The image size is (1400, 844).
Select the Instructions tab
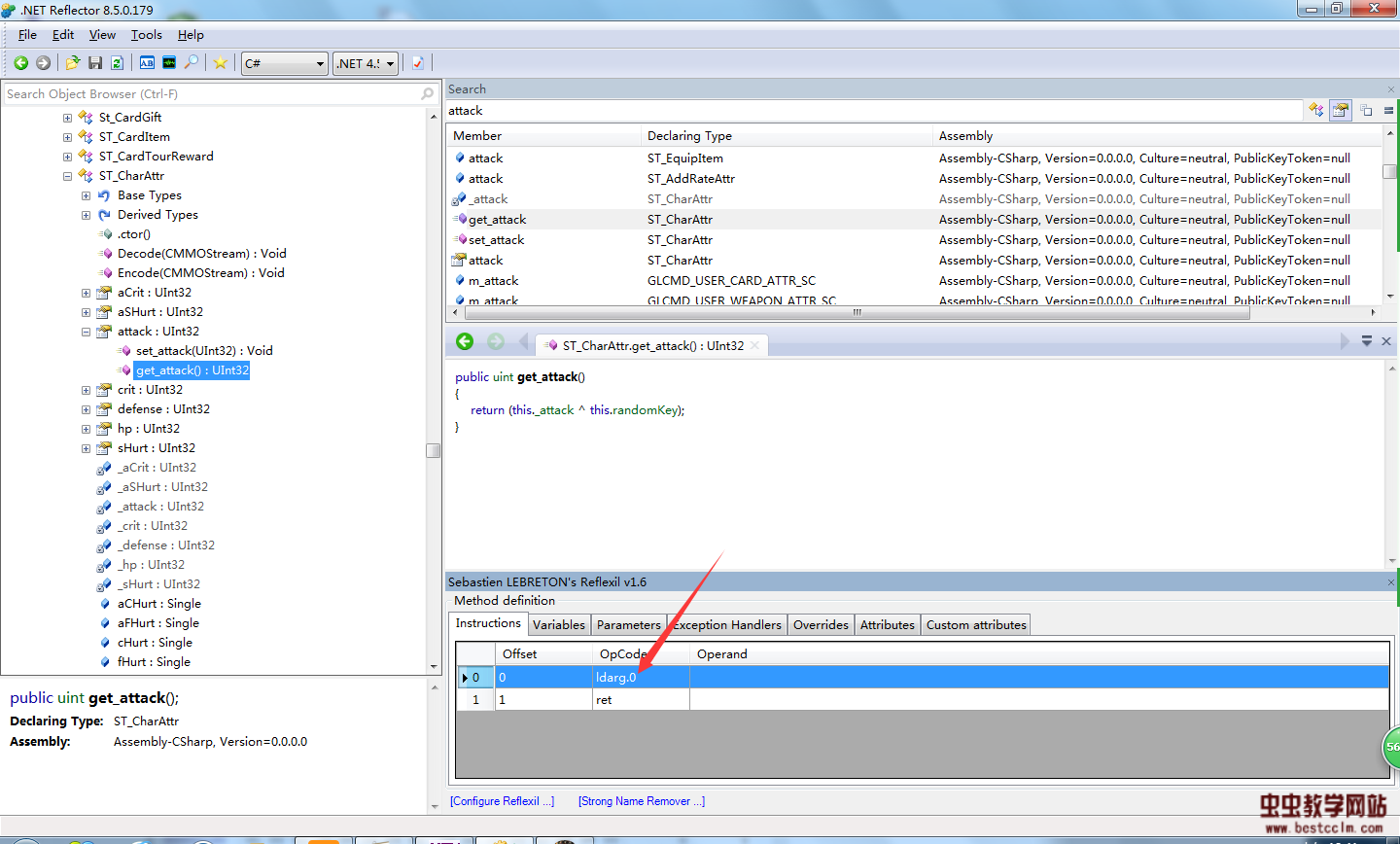(x=488, y=623)
